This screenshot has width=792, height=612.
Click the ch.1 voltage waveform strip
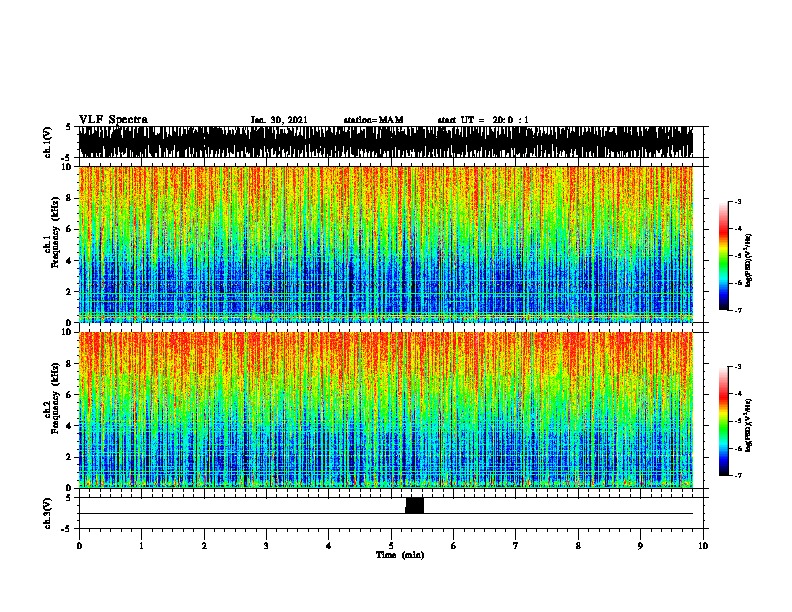click(386, 142)
